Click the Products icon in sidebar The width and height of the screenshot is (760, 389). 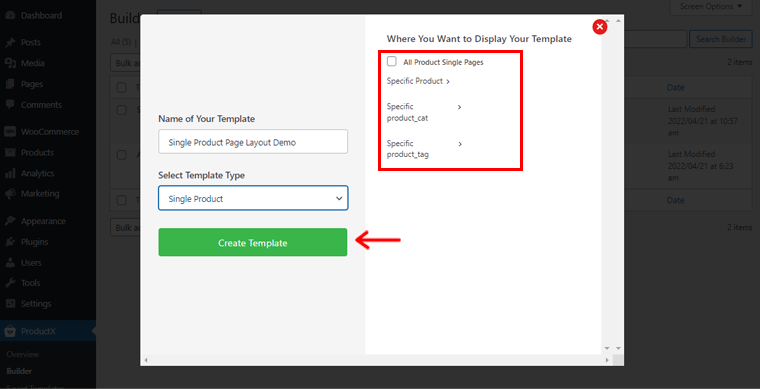(x=10, y=153)
